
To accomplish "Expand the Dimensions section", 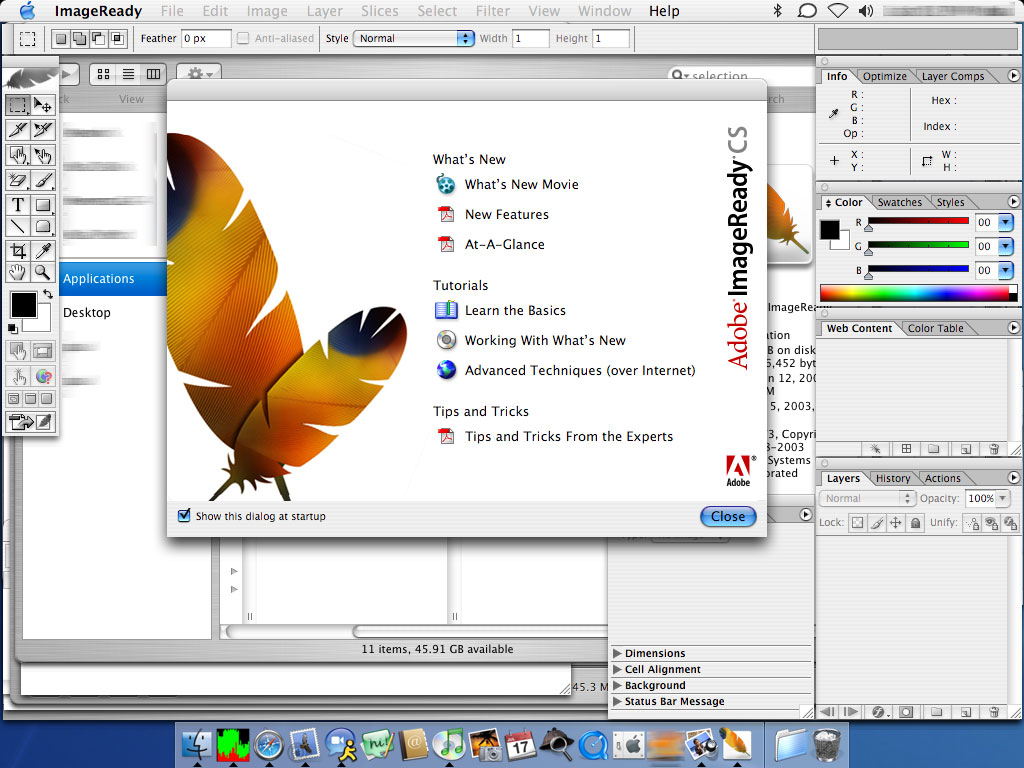I will [x=617, y=653].
